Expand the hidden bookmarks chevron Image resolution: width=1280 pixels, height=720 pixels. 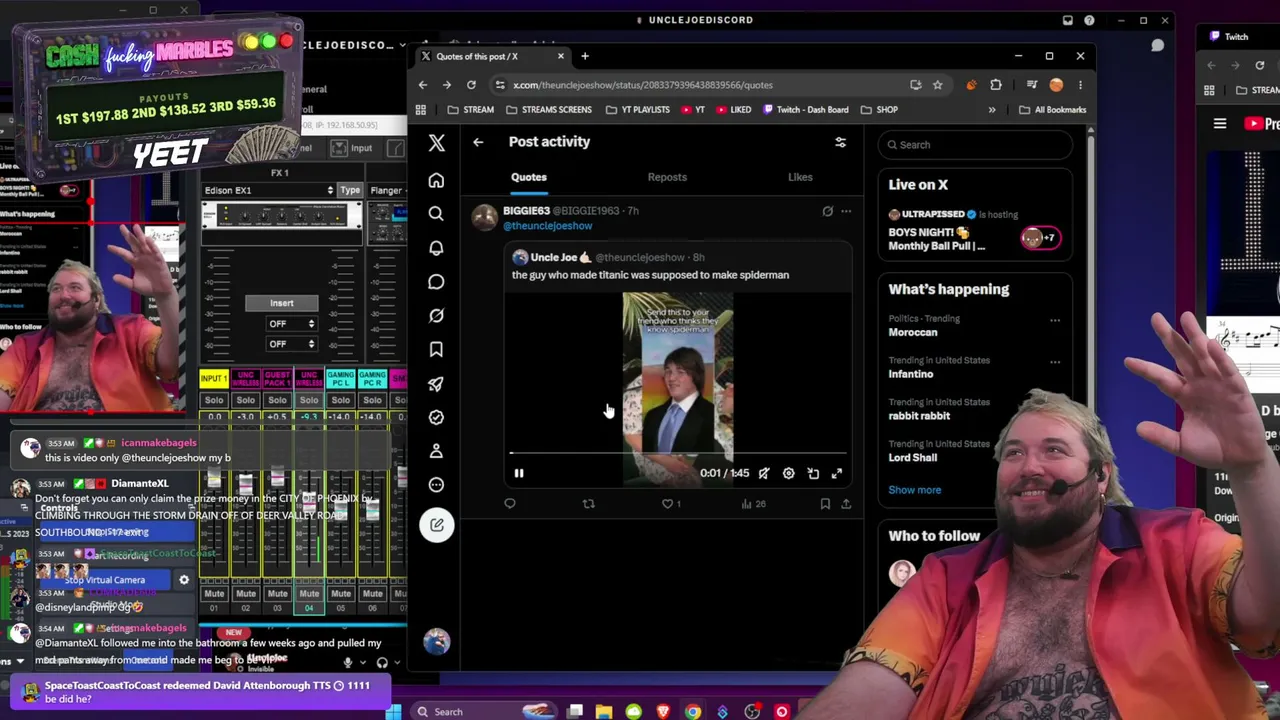click(992, 110)
